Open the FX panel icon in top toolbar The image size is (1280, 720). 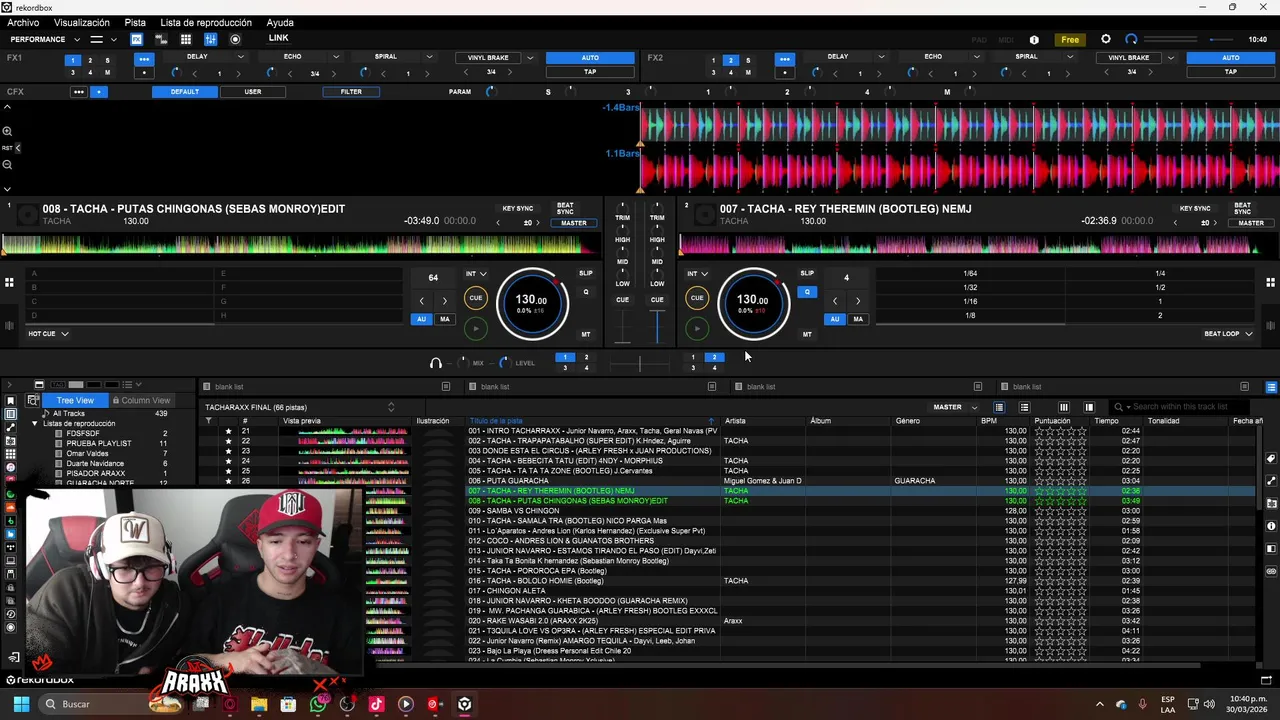(x=136, y=39)
